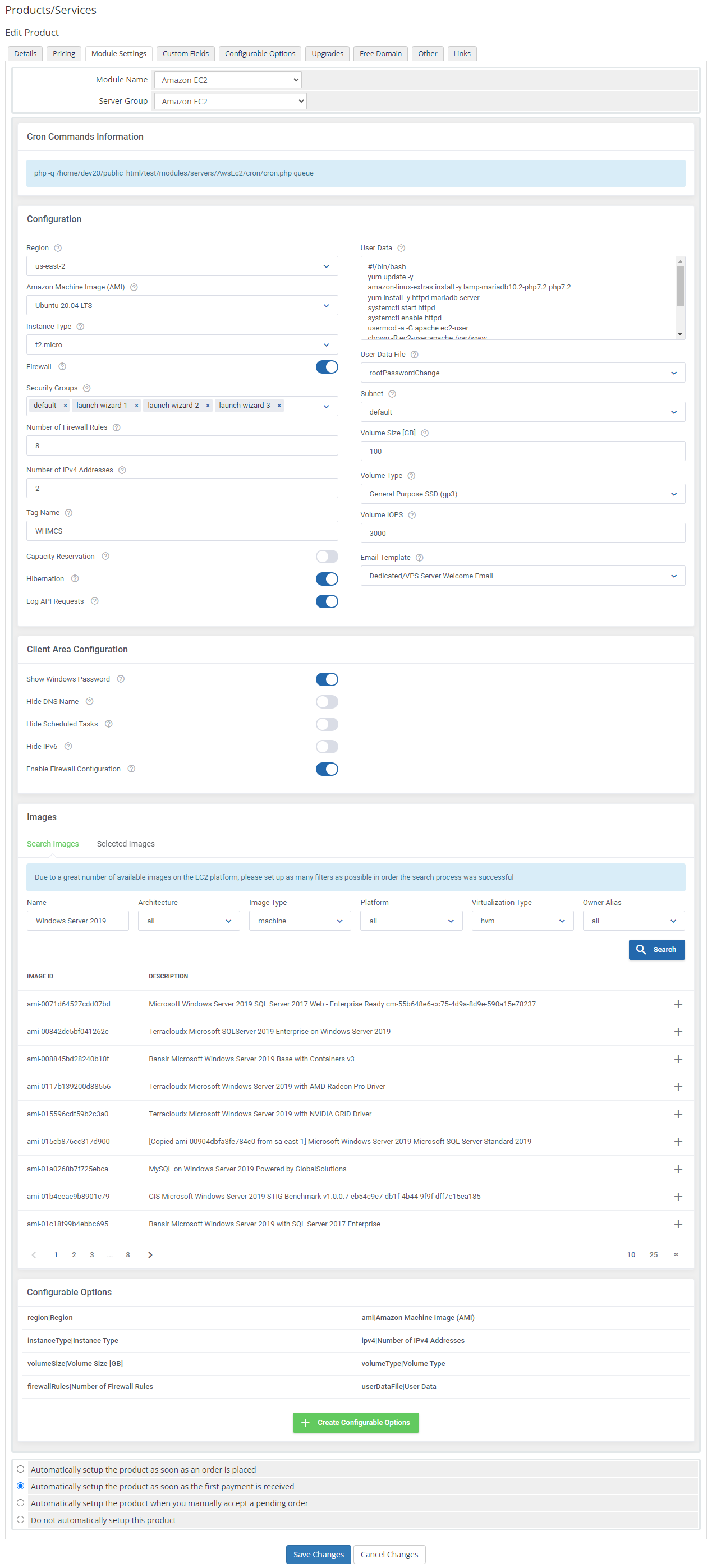Image resolution: width=712 pixels, height=1568 pixels.
Task: Click Cancel Changes button
Action: [x=389, y=1555]
